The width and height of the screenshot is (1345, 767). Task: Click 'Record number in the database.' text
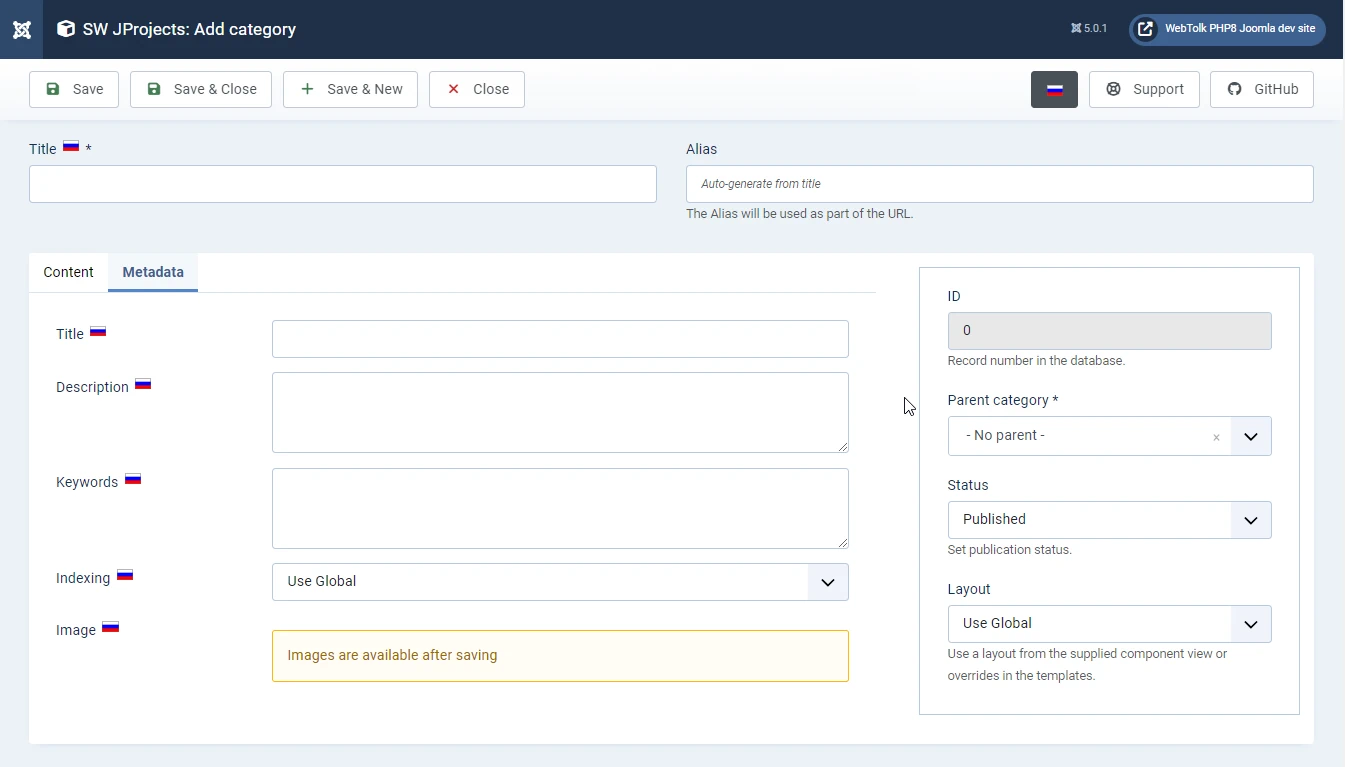(x=1036, y=361)
